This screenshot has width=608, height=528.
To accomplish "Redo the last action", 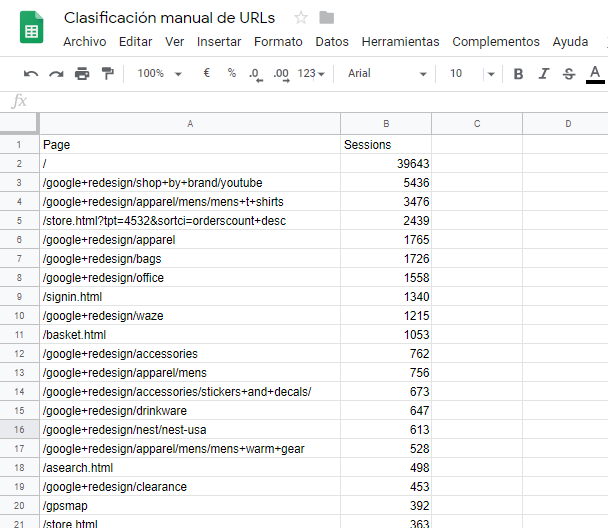I will coord(56,73).
